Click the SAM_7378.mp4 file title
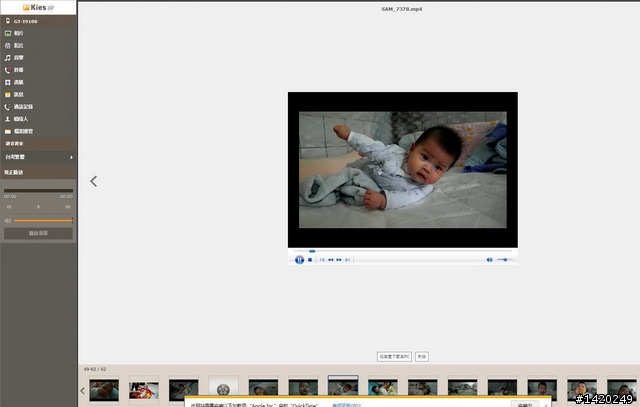The width and height of the screenshot is (640, 407). pyautogui.click(x=402, y=9)
